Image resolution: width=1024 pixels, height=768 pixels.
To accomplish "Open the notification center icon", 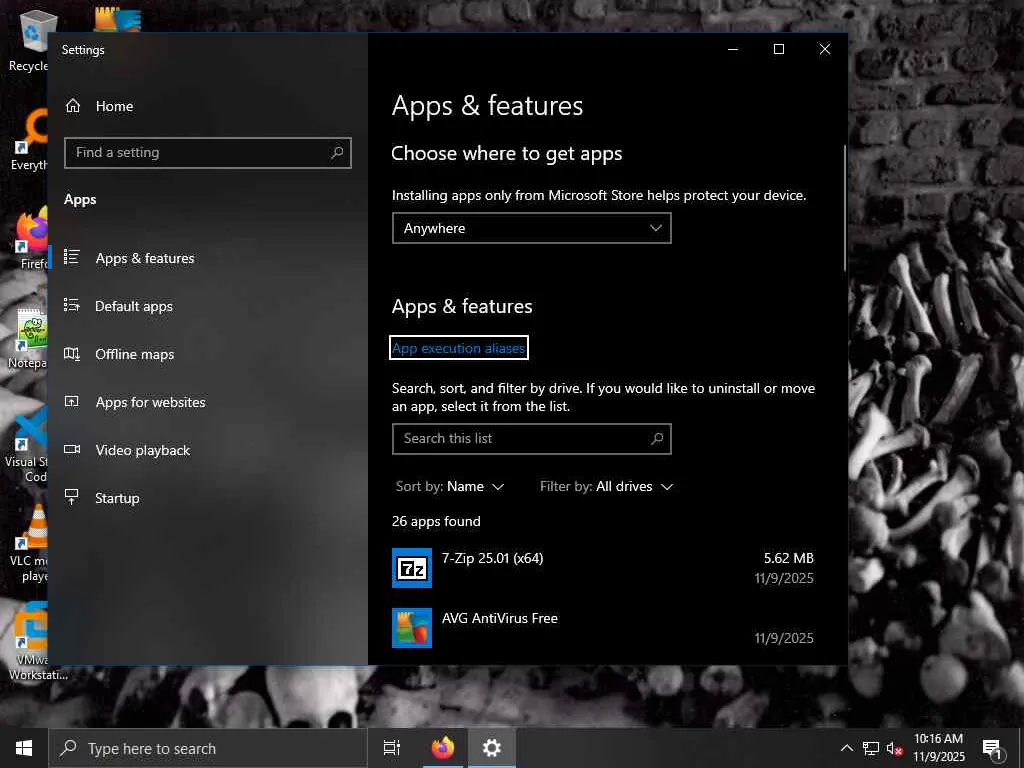I will [x=991, y=748].
